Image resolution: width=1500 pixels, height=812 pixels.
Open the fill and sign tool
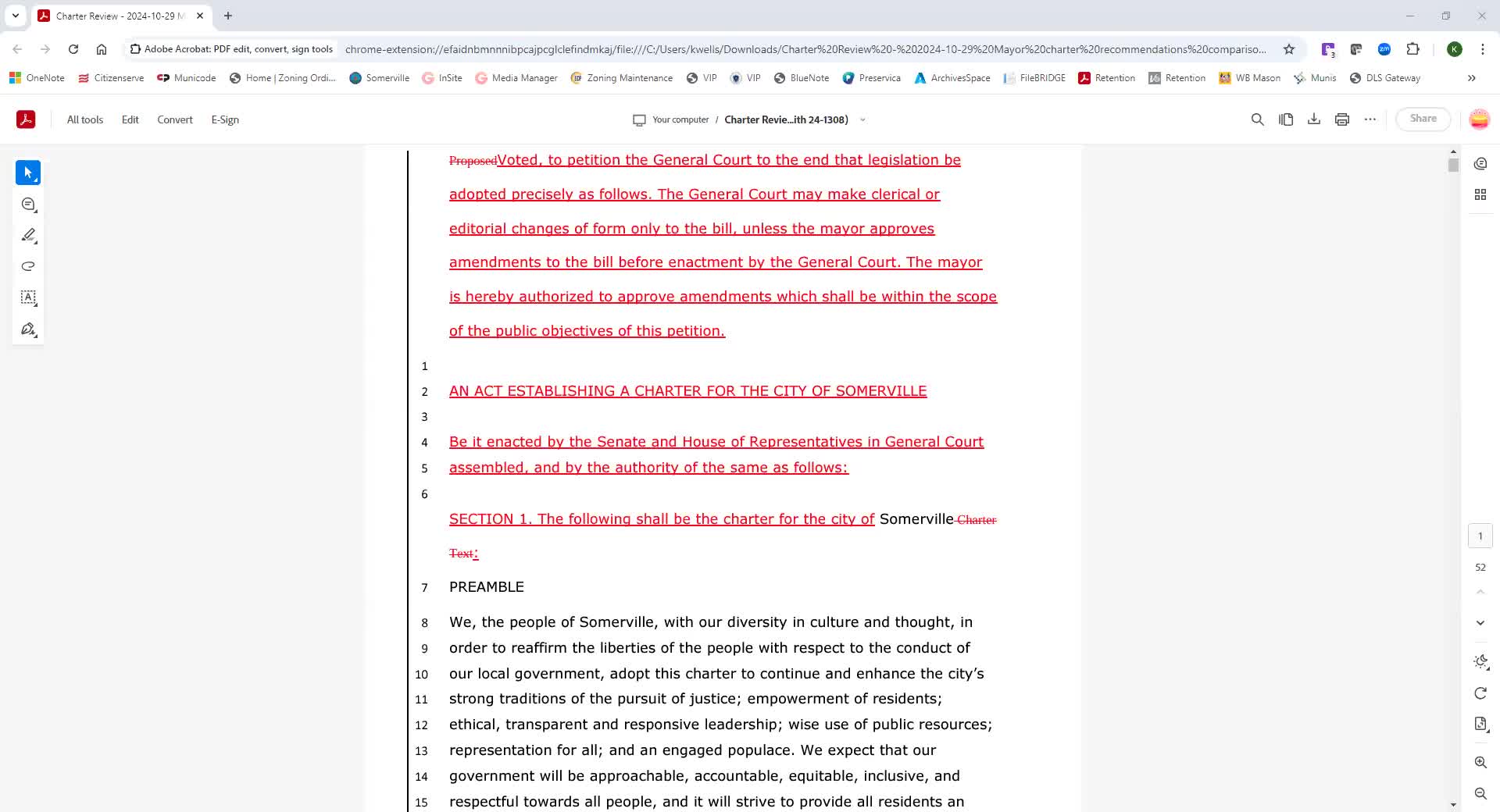[x=28, y=329]
